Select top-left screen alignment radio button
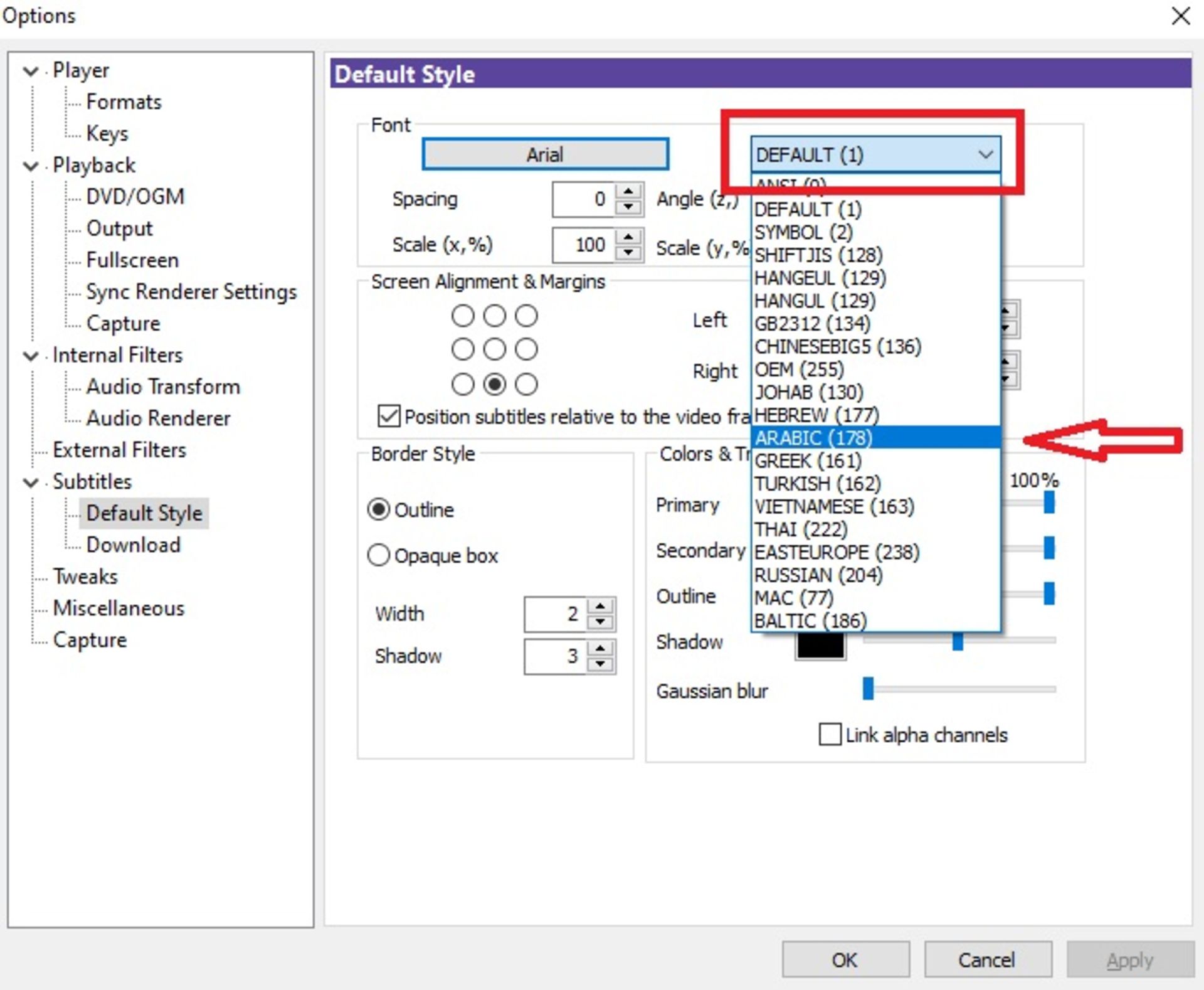This screenshot has width=1204, height=990. pos(463,316)
